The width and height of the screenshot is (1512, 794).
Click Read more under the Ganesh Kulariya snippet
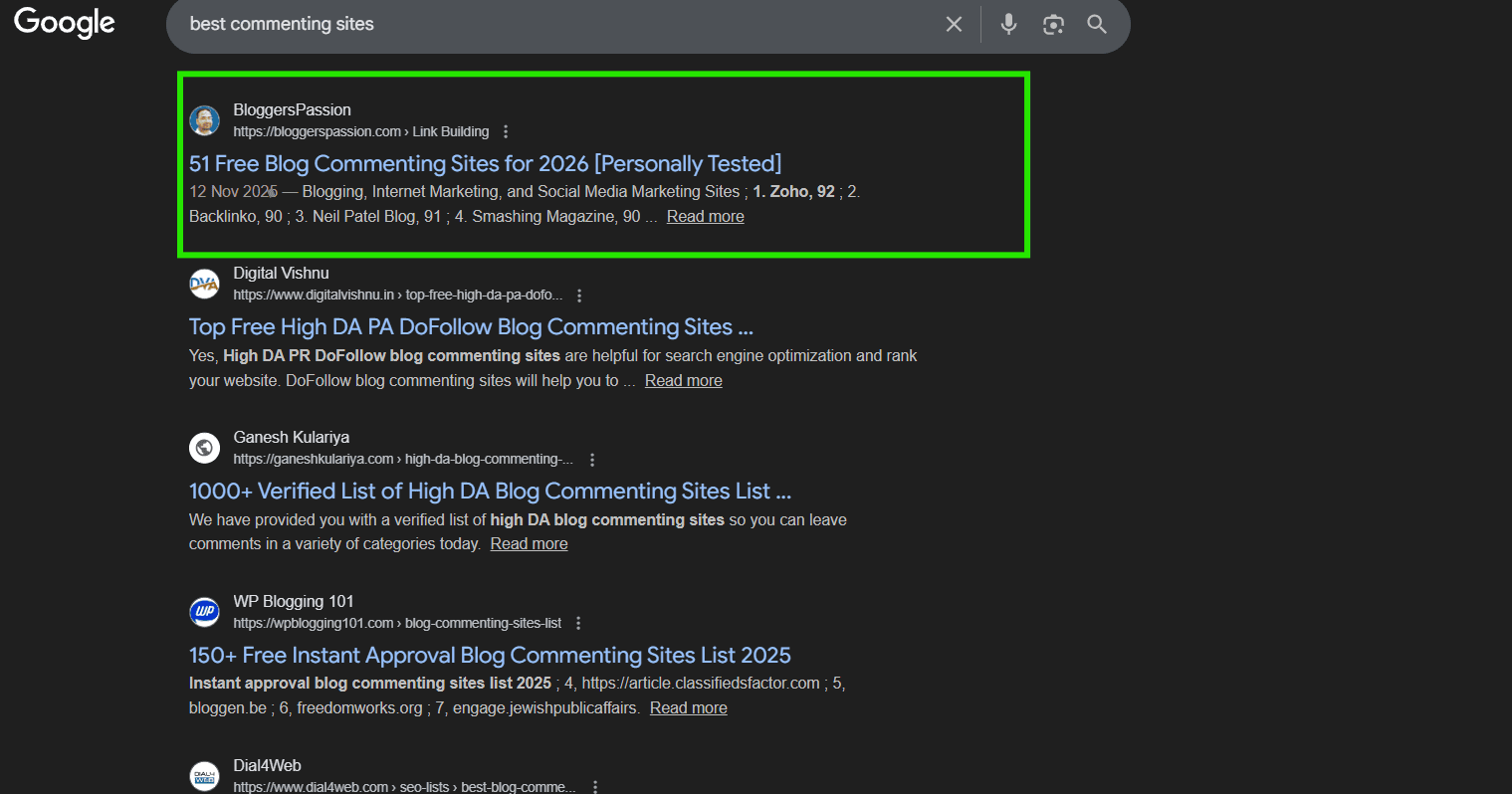pos(529,543)
